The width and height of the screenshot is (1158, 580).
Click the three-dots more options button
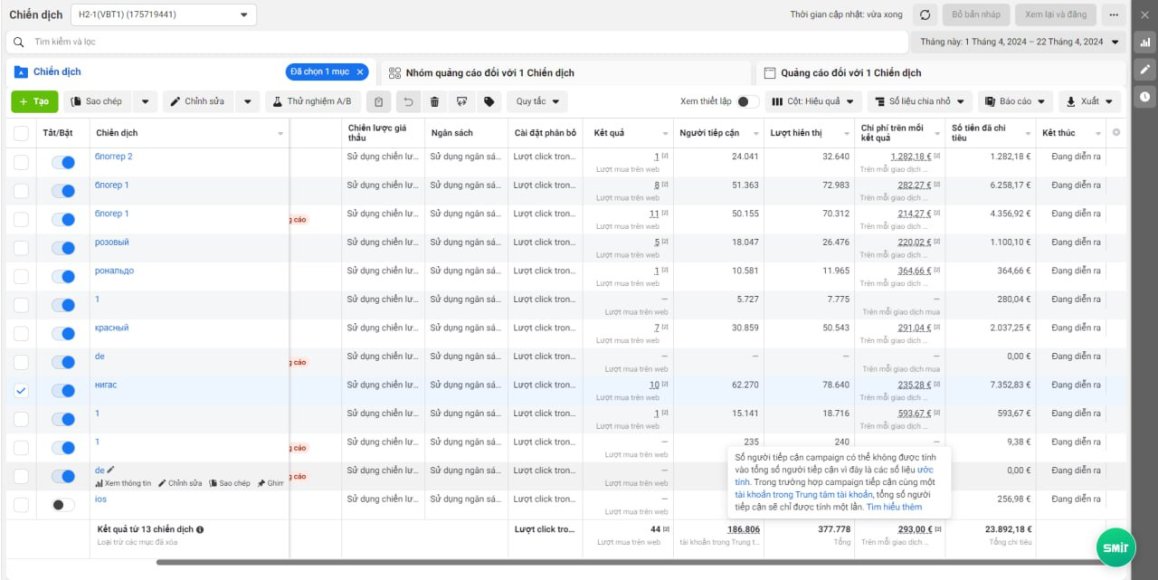tap(1114, 15)
